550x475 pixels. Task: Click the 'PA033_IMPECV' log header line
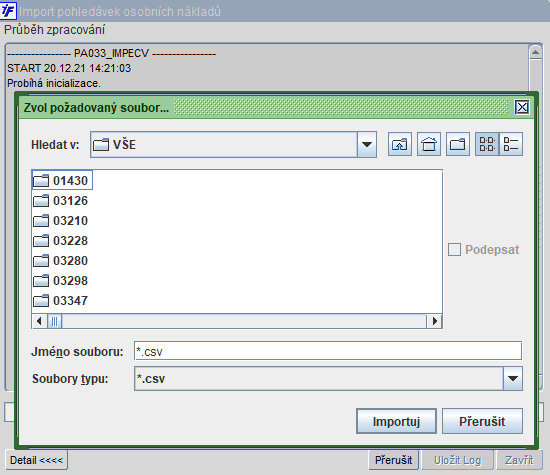112,53
